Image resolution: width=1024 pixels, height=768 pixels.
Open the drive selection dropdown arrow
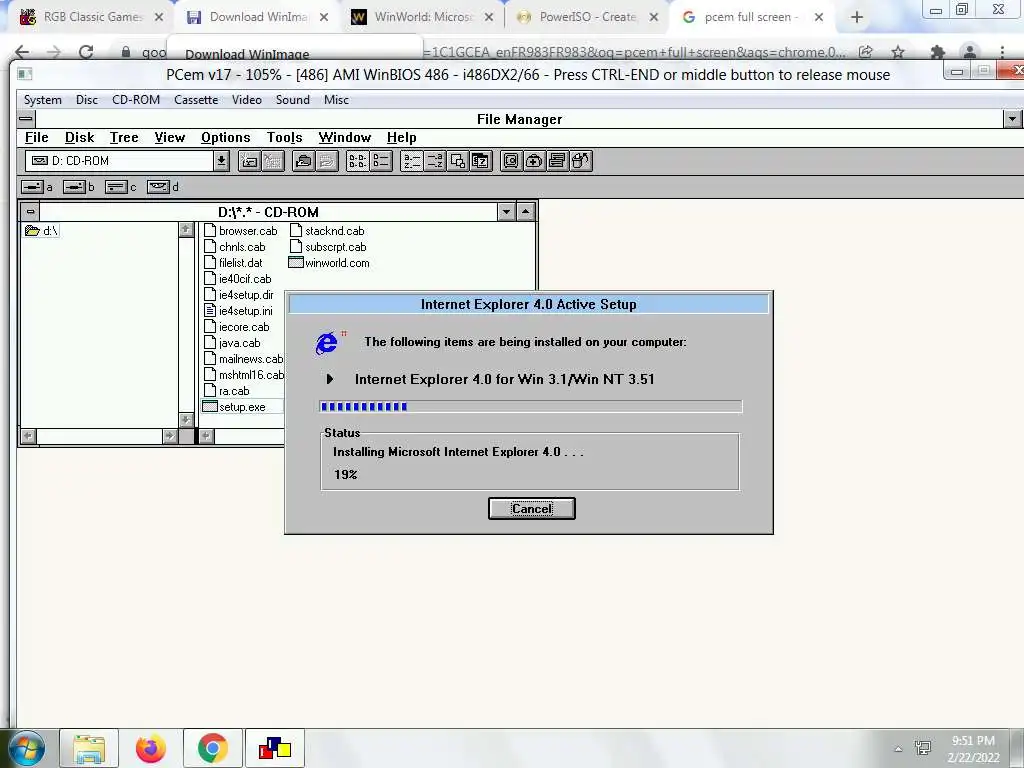(x=221, y=161)
